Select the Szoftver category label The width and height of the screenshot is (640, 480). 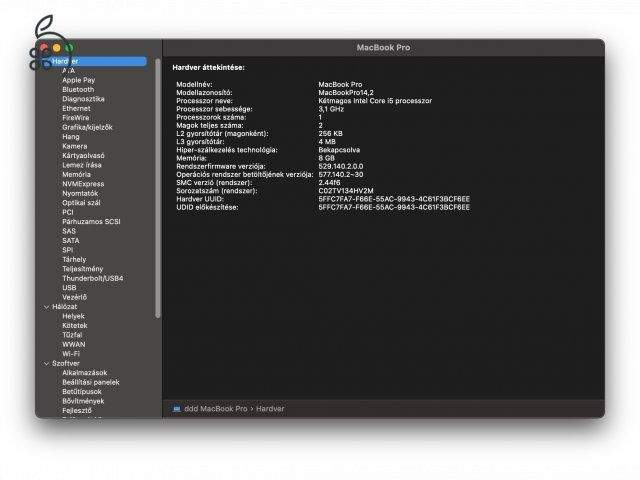click(x=66, y=363)
